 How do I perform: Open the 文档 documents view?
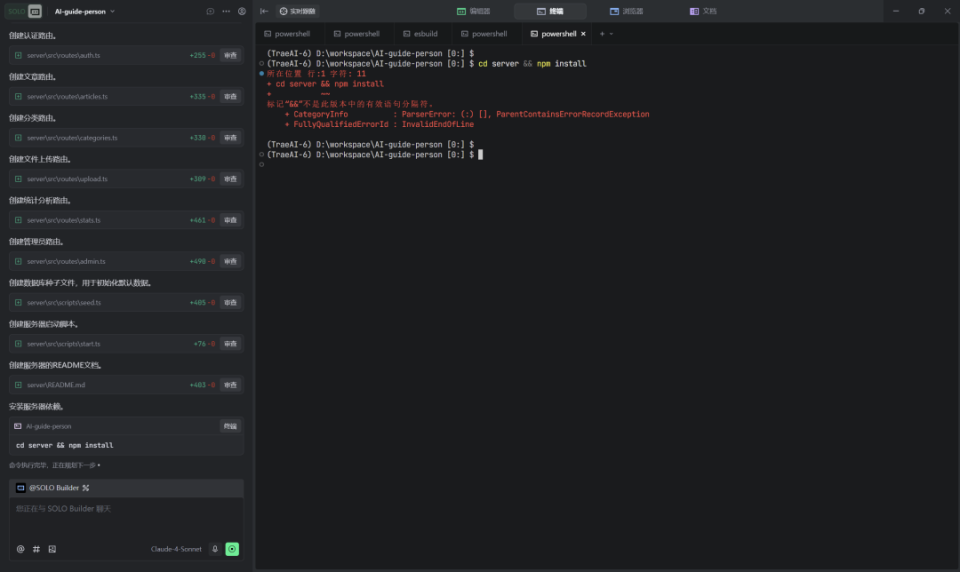click(703, 11)
